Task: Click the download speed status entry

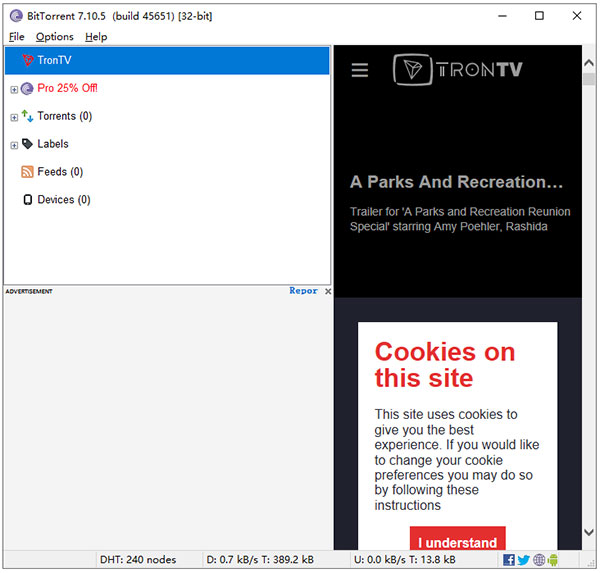Action: click(x=260, y=560)
